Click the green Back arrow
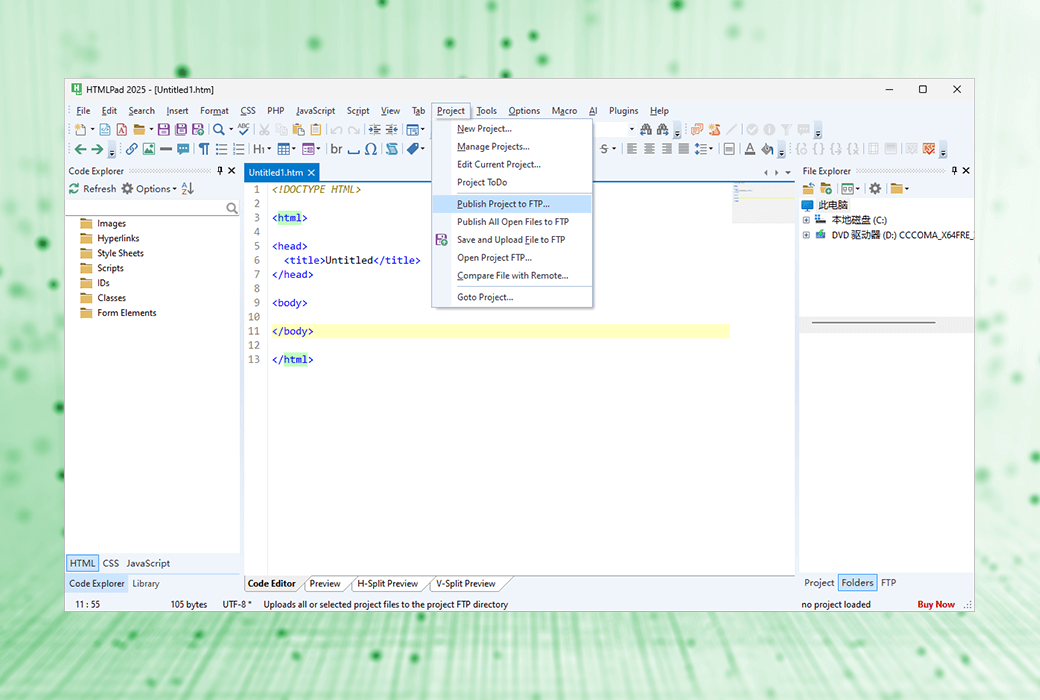Screen dimensions: 1040x700 80,149
